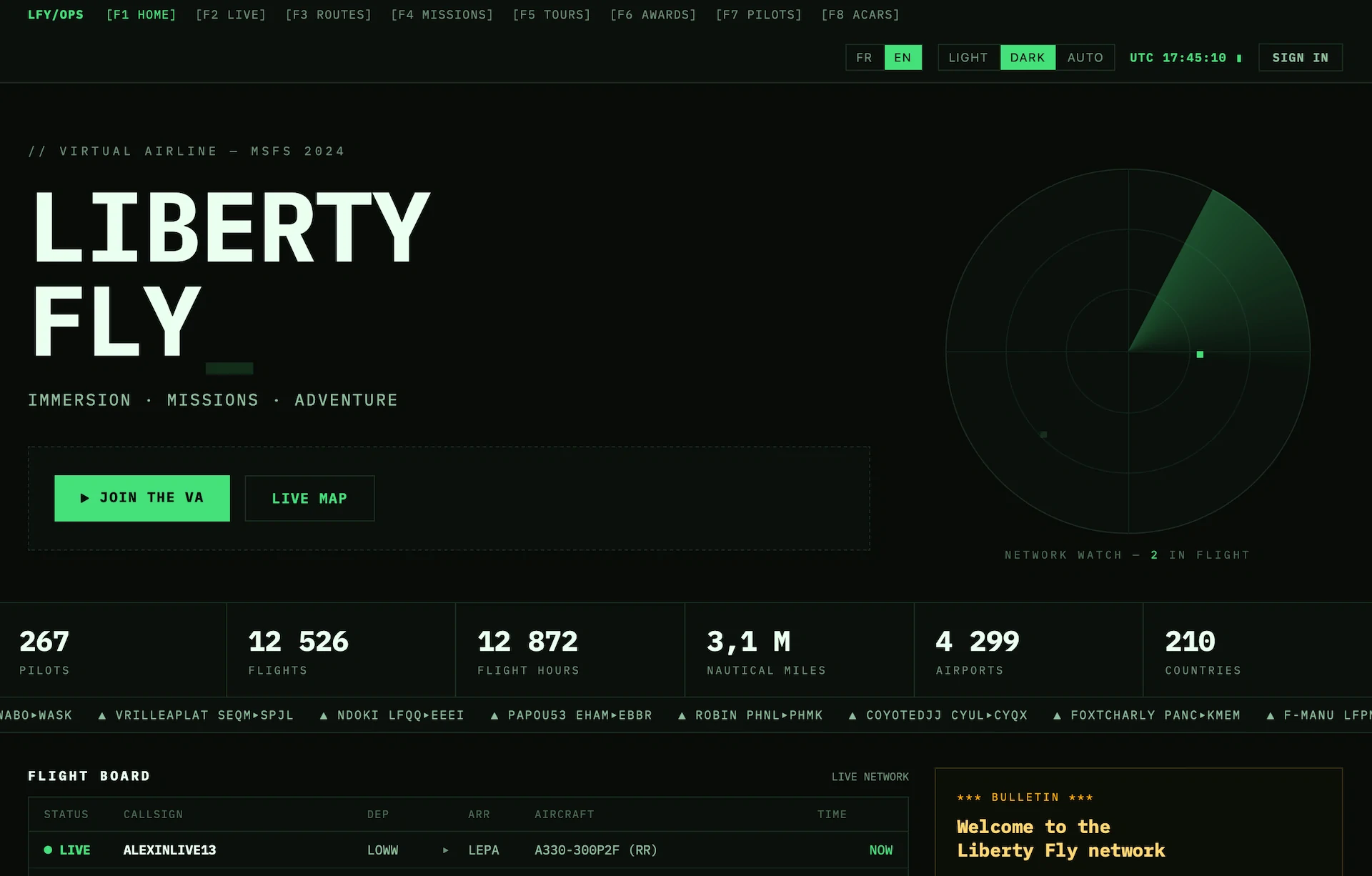
Task: Click the BULLETIN header
Action: pyautogui.click(x=1025, y=797)
